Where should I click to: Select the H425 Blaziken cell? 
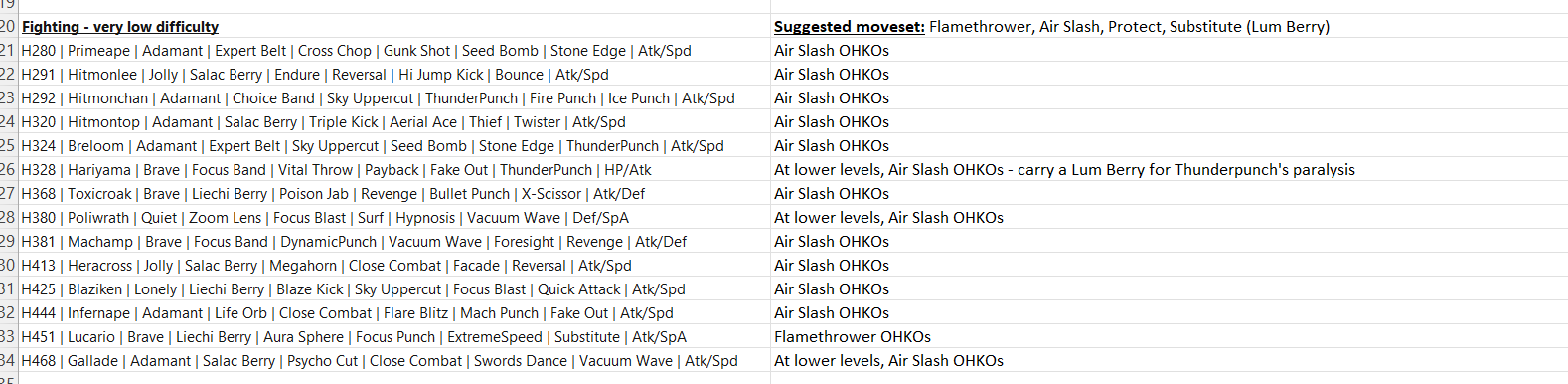tap(394, 289)
